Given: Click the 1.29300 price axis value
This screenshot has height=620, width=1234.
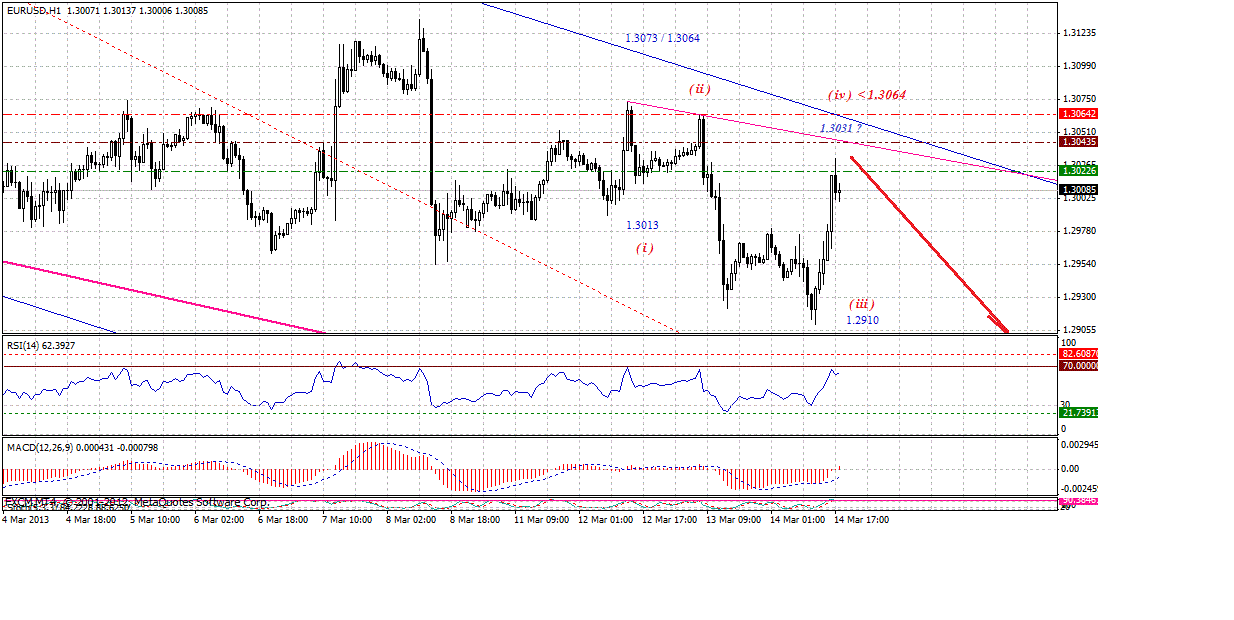Looking at the screenshot, I should click(1082, 297).
